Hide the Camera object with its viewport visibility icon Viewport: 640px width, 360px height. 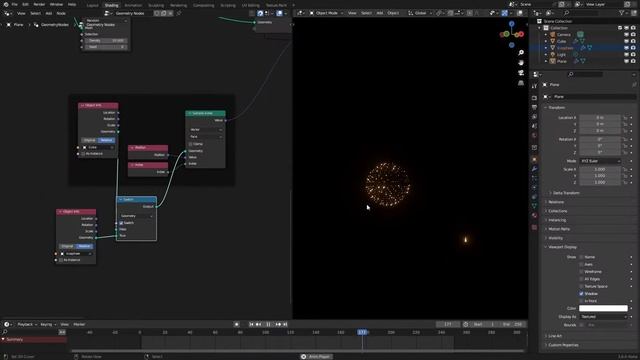point(627,35)
